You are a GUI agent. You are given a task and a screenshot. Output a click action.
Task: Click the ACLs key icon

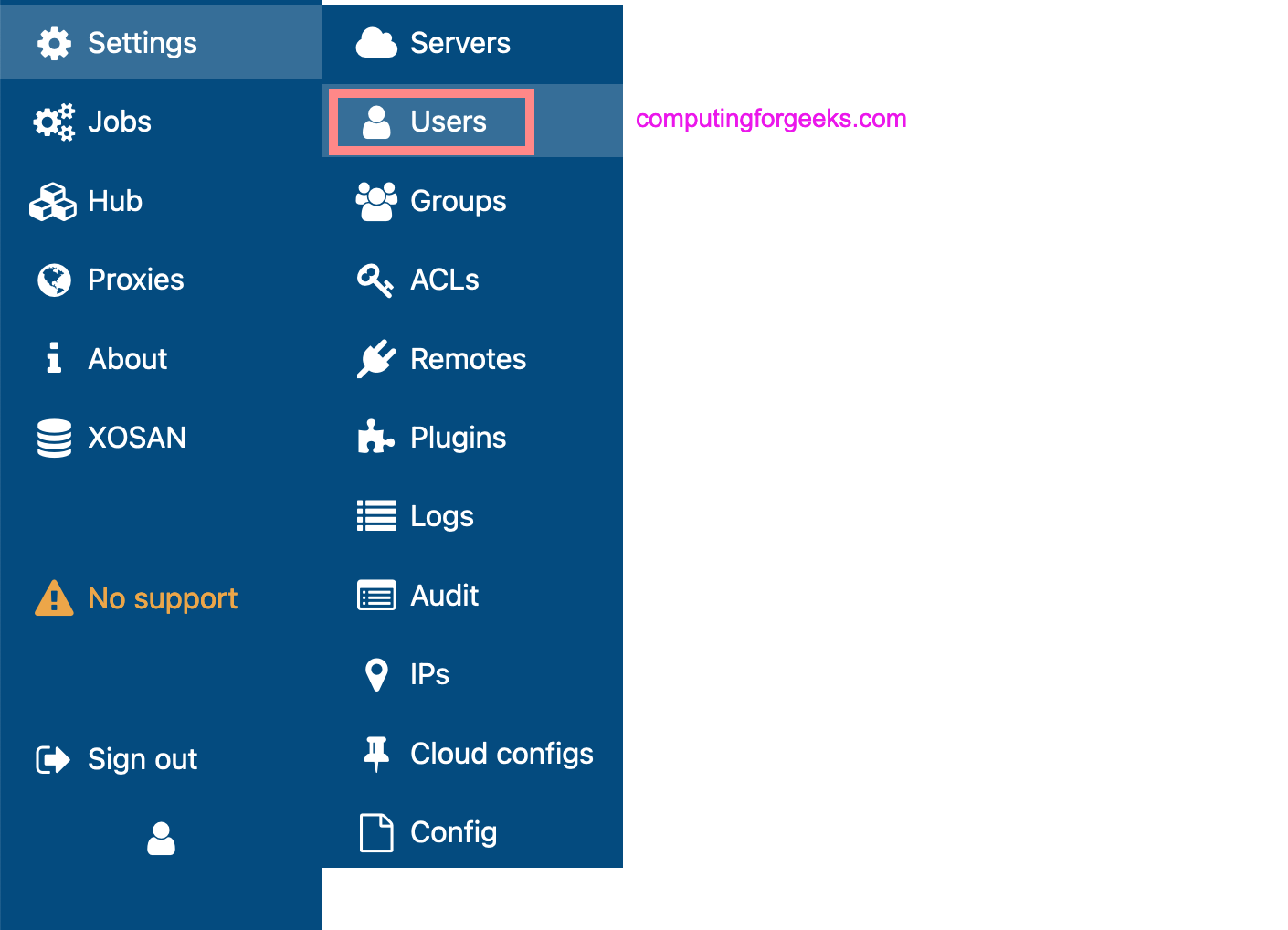(375, 279)
